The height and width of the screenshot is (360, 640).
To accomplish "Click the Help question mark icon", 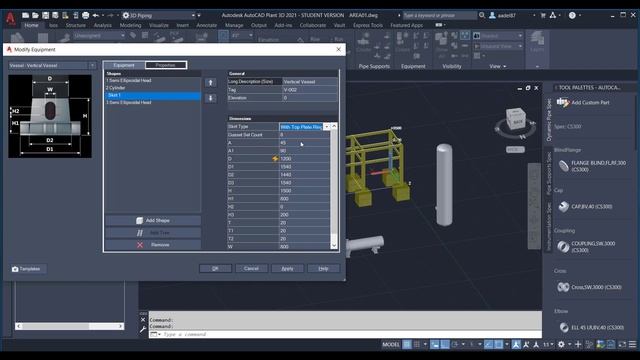I will [572, 16].
